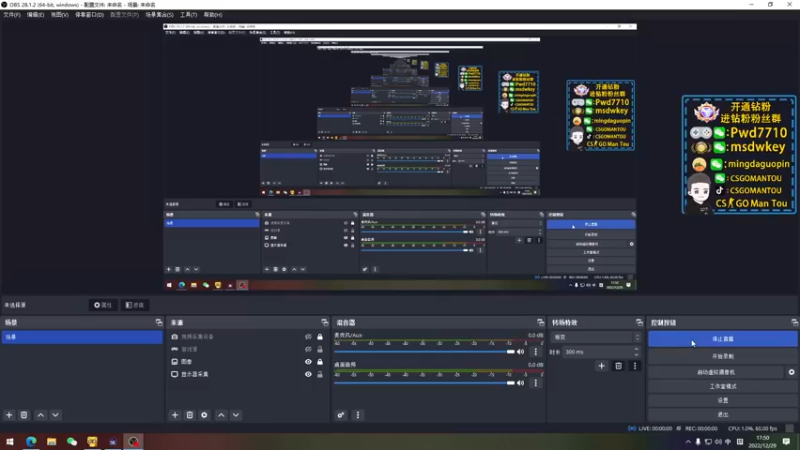Undock the Scene Transitions panel
Screen dimensions: 800x450
[639, 322]
